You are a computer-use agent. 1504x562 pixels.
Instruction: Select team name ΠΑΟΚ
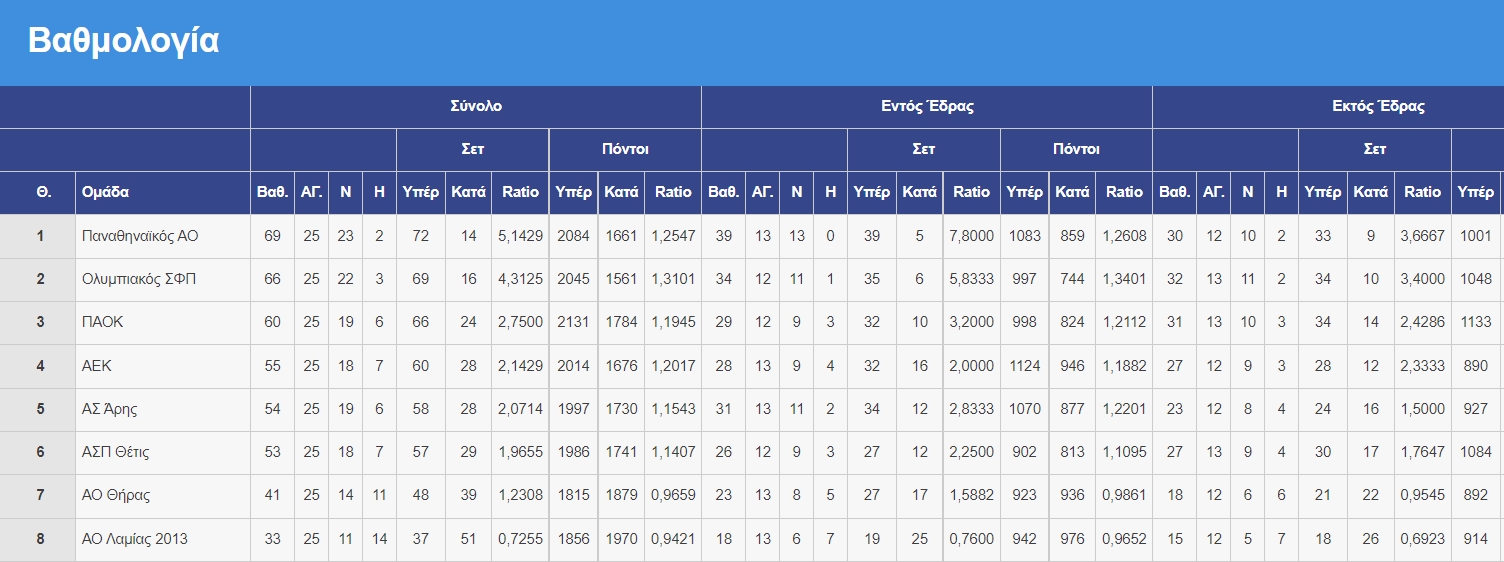click(x=103, y=322)
